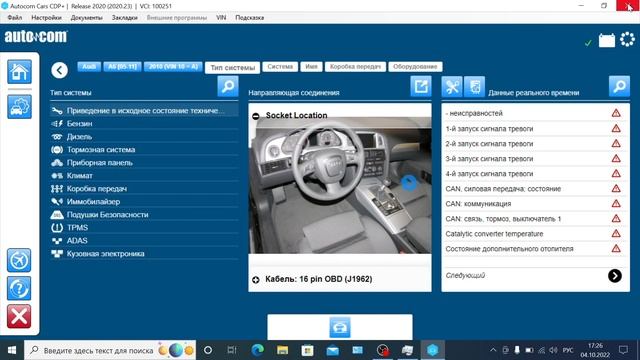Viewport: 640px width, 360px height.
Task: Collapse the Socket Location section
Action: click(x=256, y=116)
